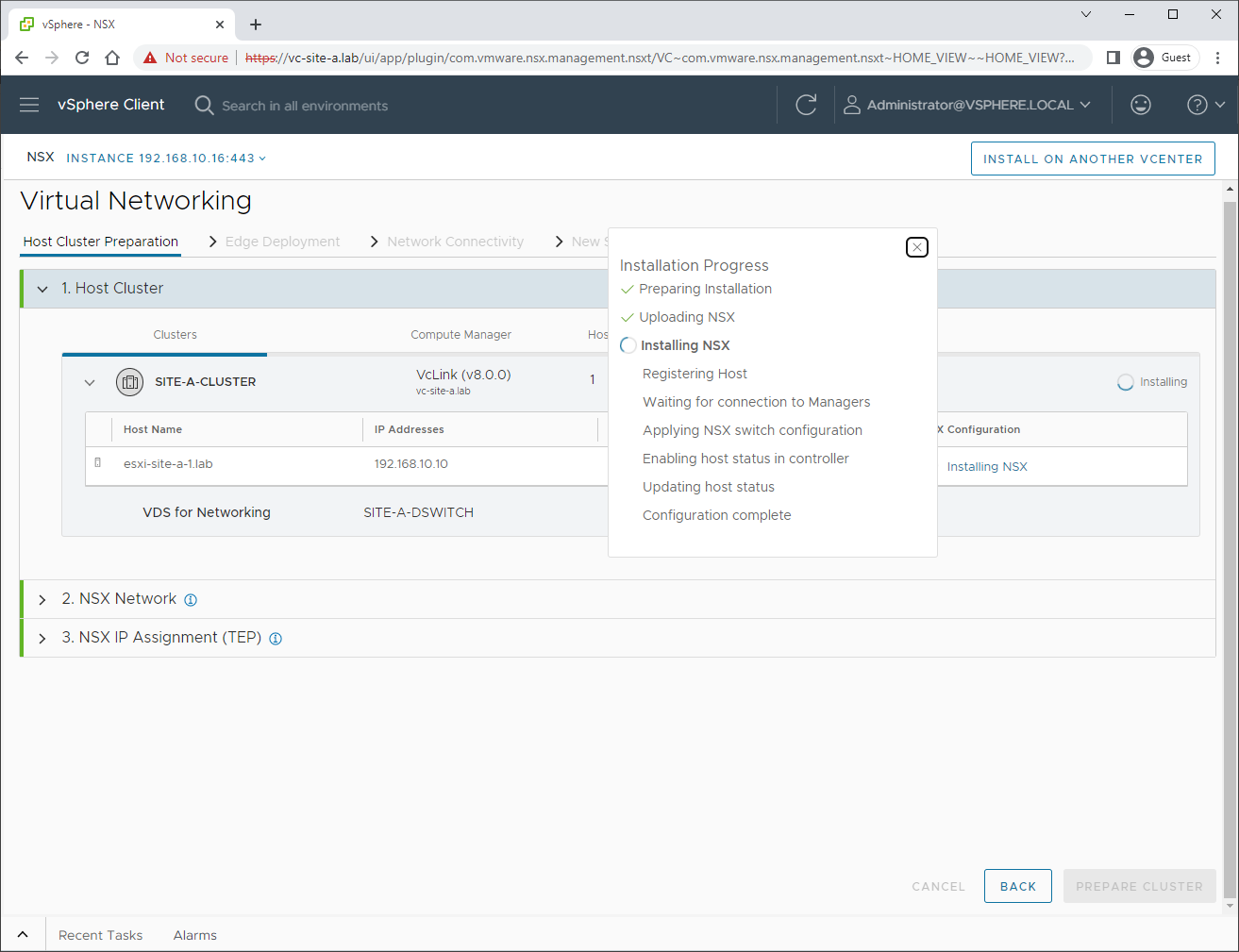
Task: Click the vSphere Client title
Action: click(110, 105)
